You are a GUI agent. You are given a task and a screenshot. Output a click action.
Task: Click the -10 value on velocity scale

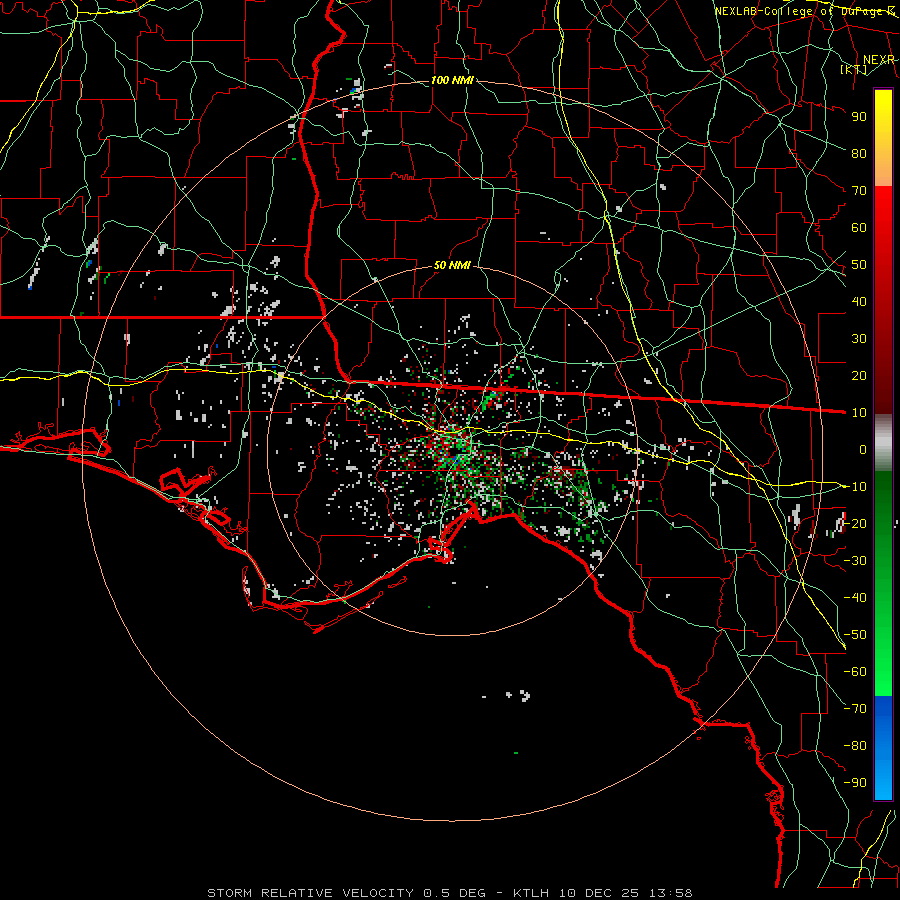click(x=855, y=487)
